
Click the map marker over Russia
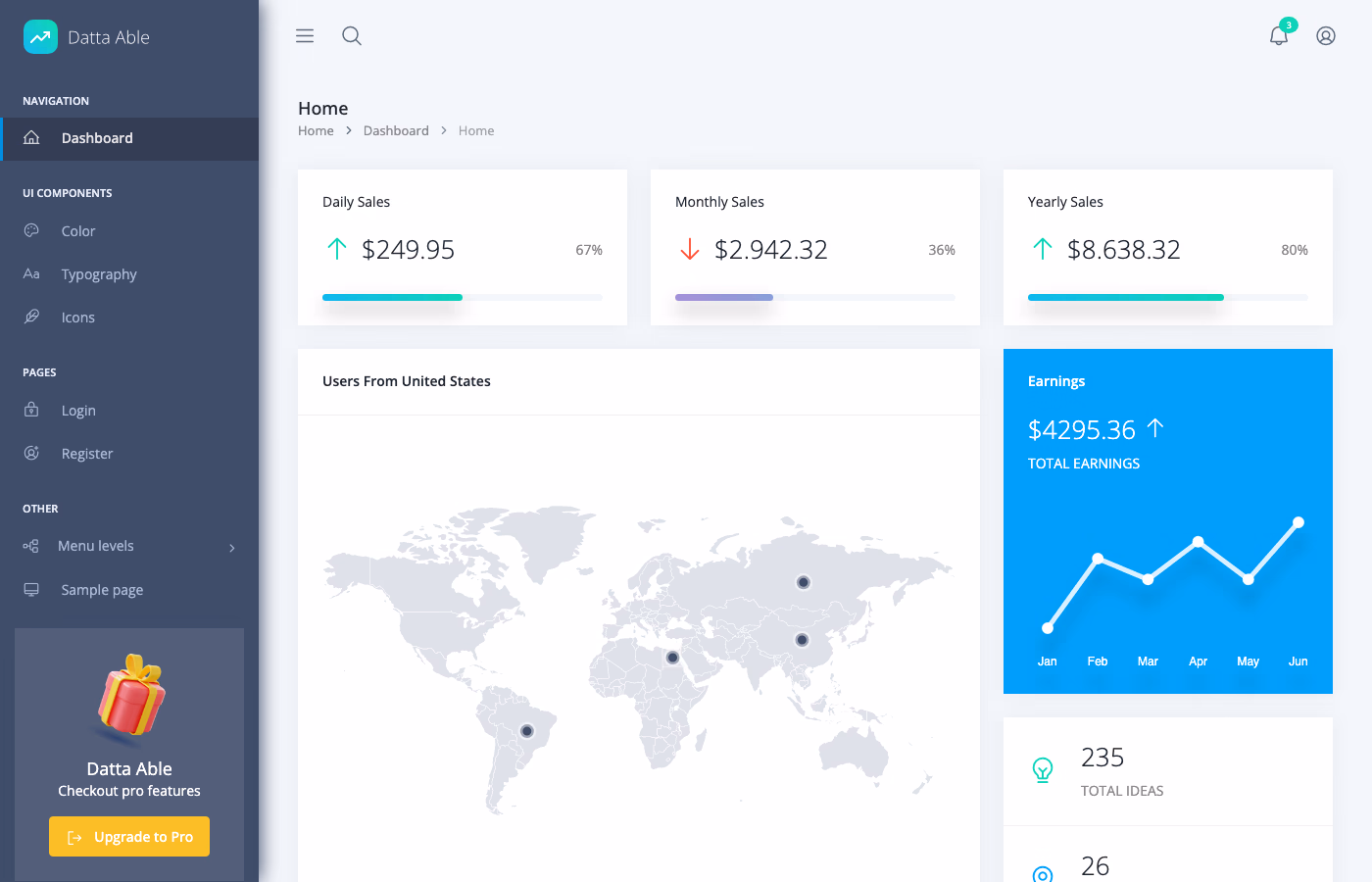coord(804,582)
